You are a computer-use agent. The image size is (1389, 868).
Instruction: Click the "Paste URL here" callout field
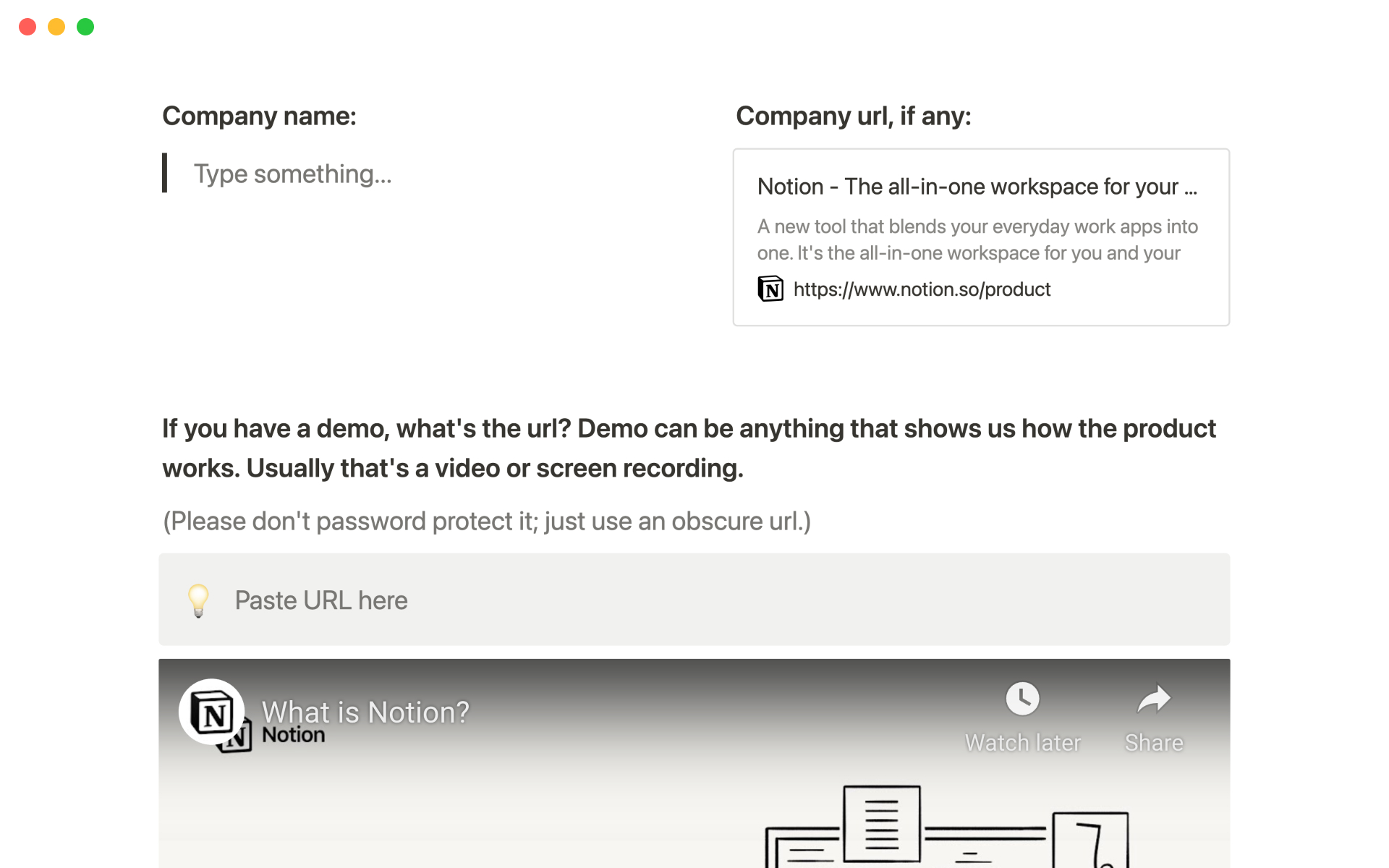tap(321, 600)
